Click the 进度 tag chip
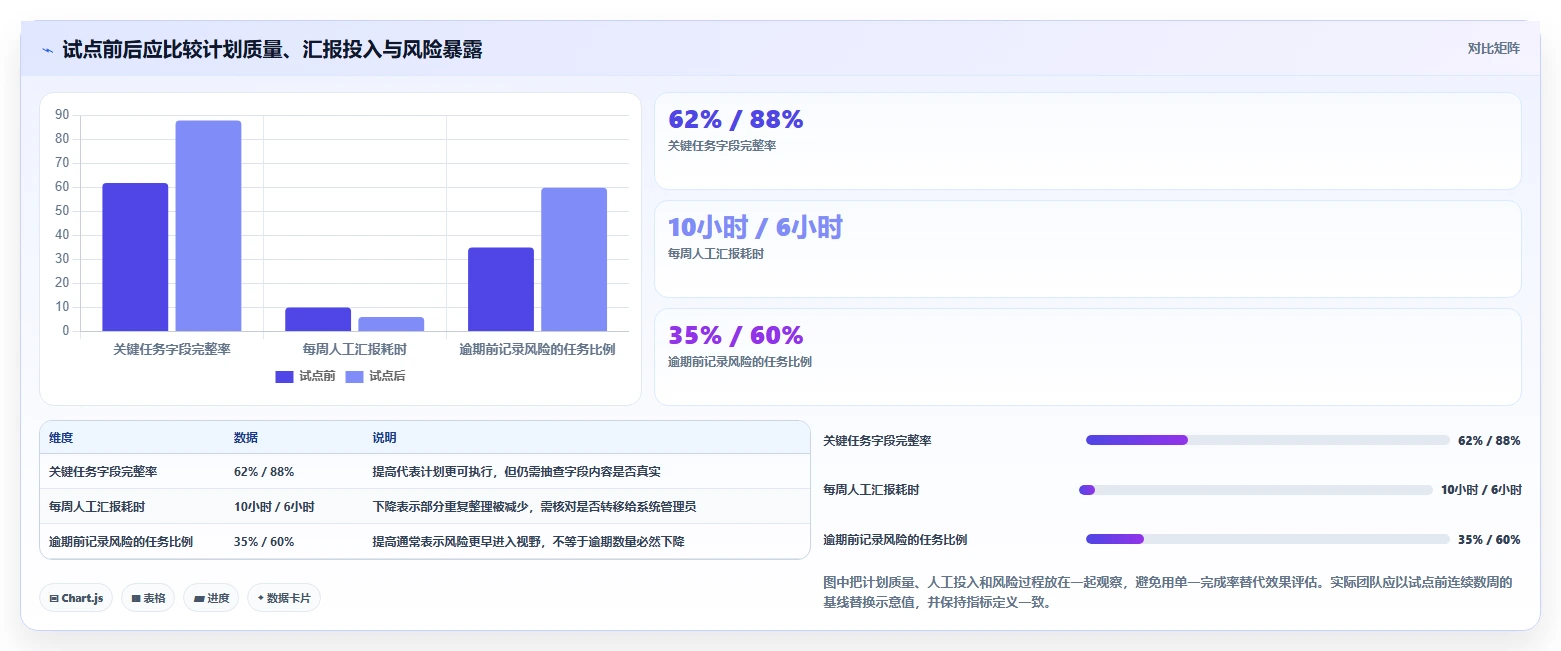1561x651 pixels. coord(211,598)
